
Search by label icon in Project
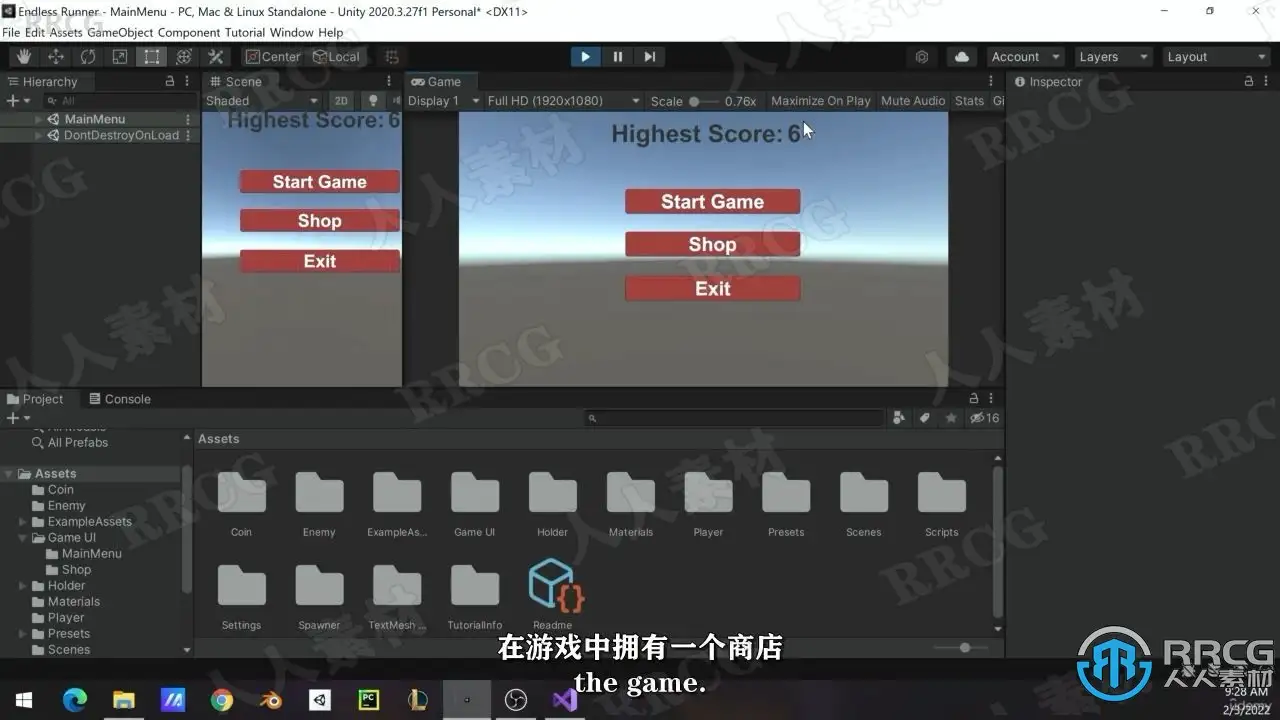(x=925, y=418)
